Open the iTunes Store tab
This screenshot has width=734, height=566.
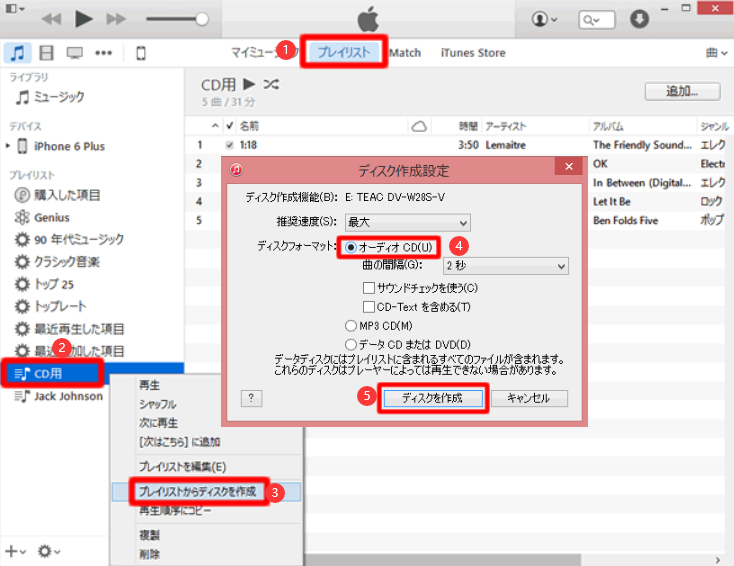tap(473, 53)
